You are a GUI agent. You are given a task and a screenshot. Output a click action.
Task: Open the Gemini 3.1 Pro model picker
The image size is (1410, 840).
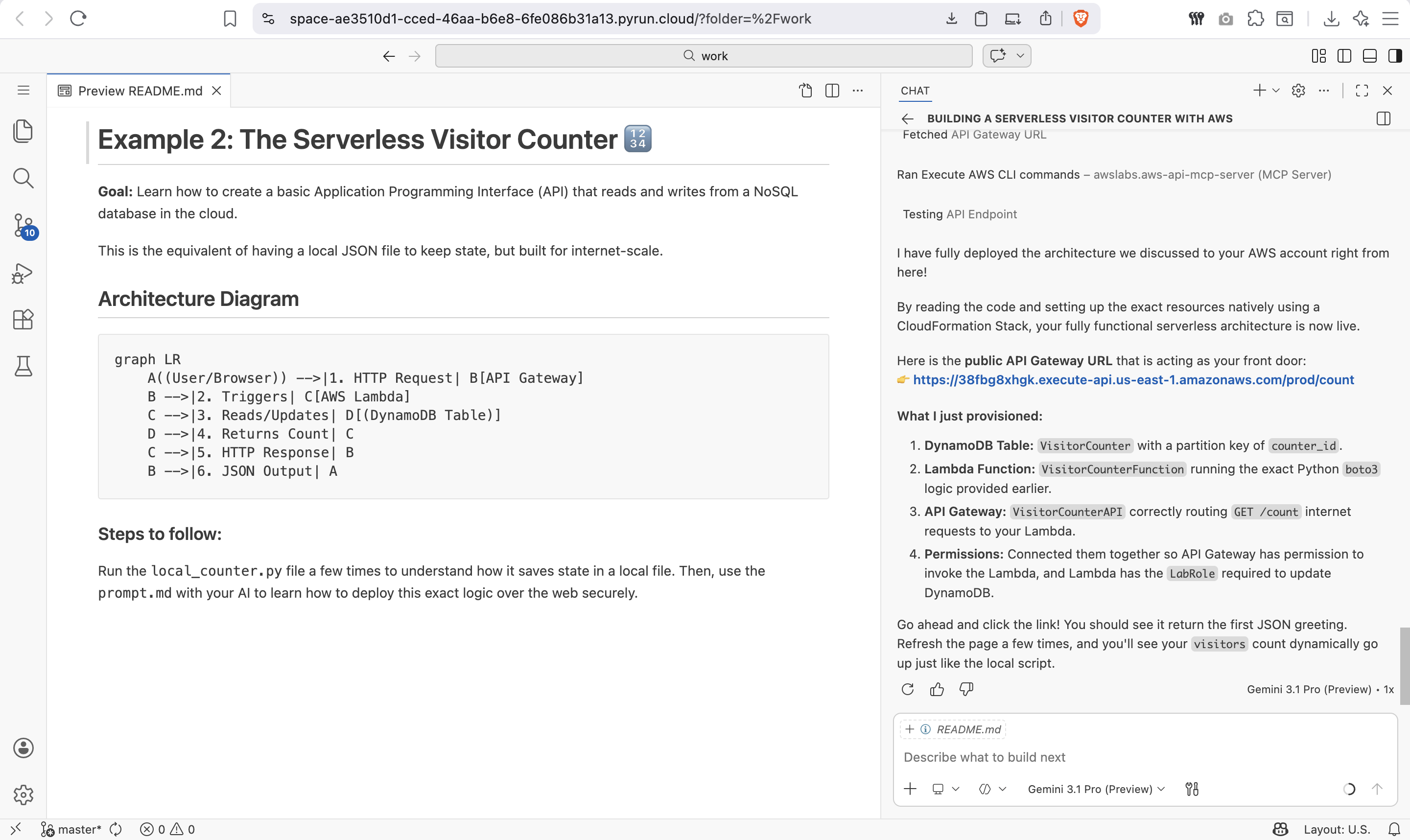pyautogui.click(x=1096, y=789)
